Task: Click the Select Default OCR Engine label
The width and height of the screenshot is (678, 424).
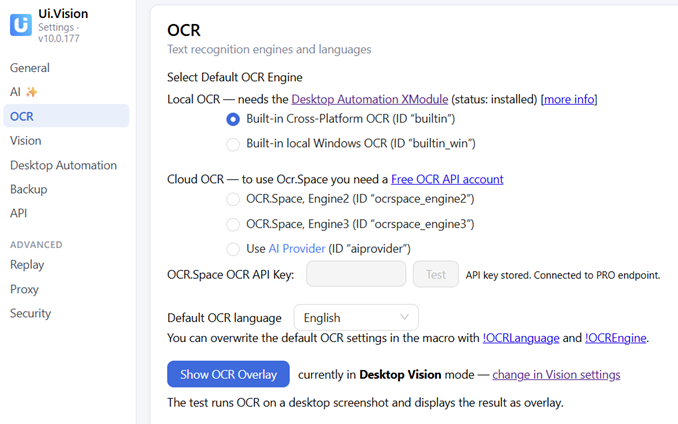Action: click(235, 77)
